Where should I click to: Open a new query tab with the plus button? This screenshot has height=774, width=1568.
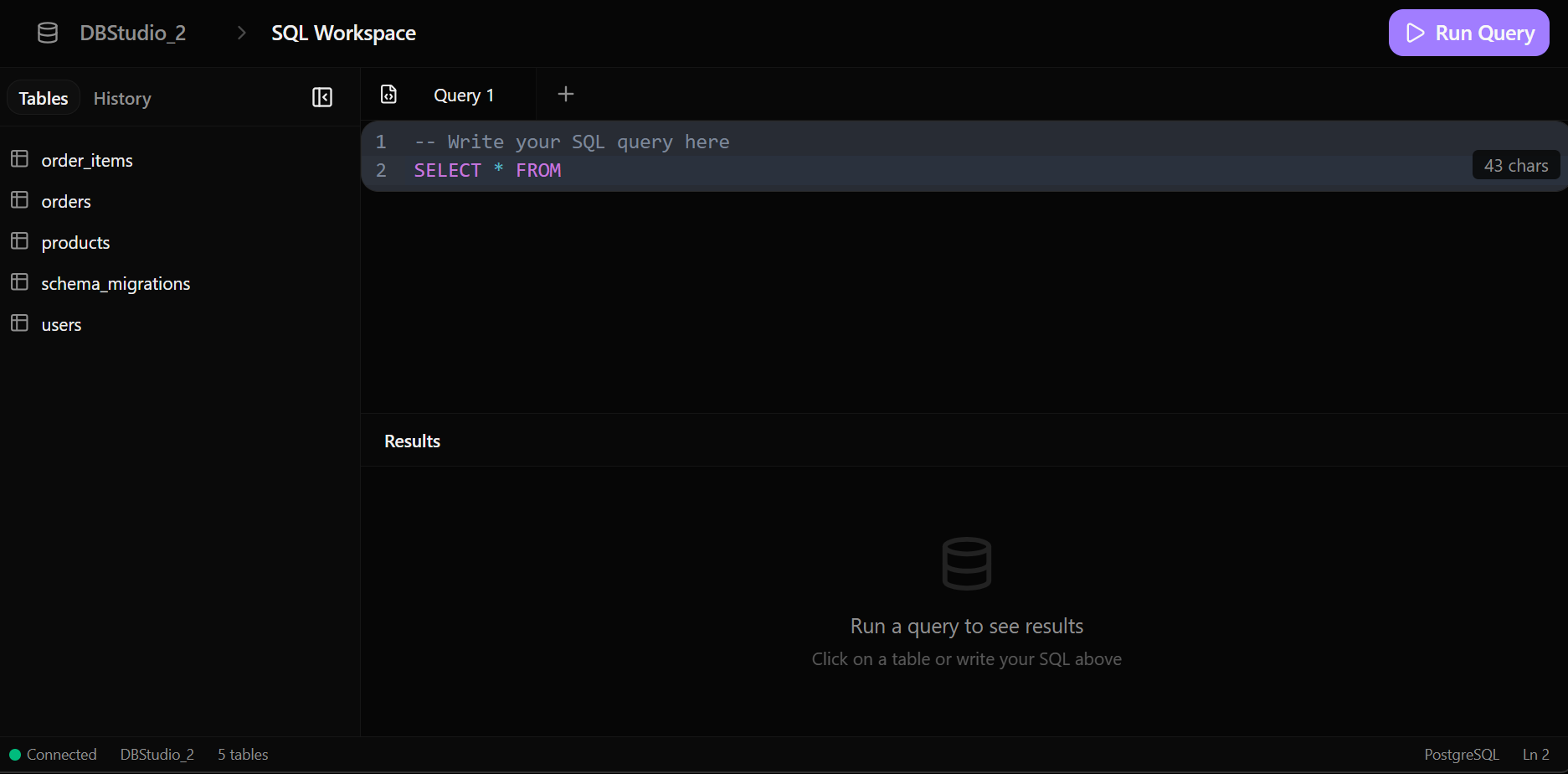click(x=565, y=94)
